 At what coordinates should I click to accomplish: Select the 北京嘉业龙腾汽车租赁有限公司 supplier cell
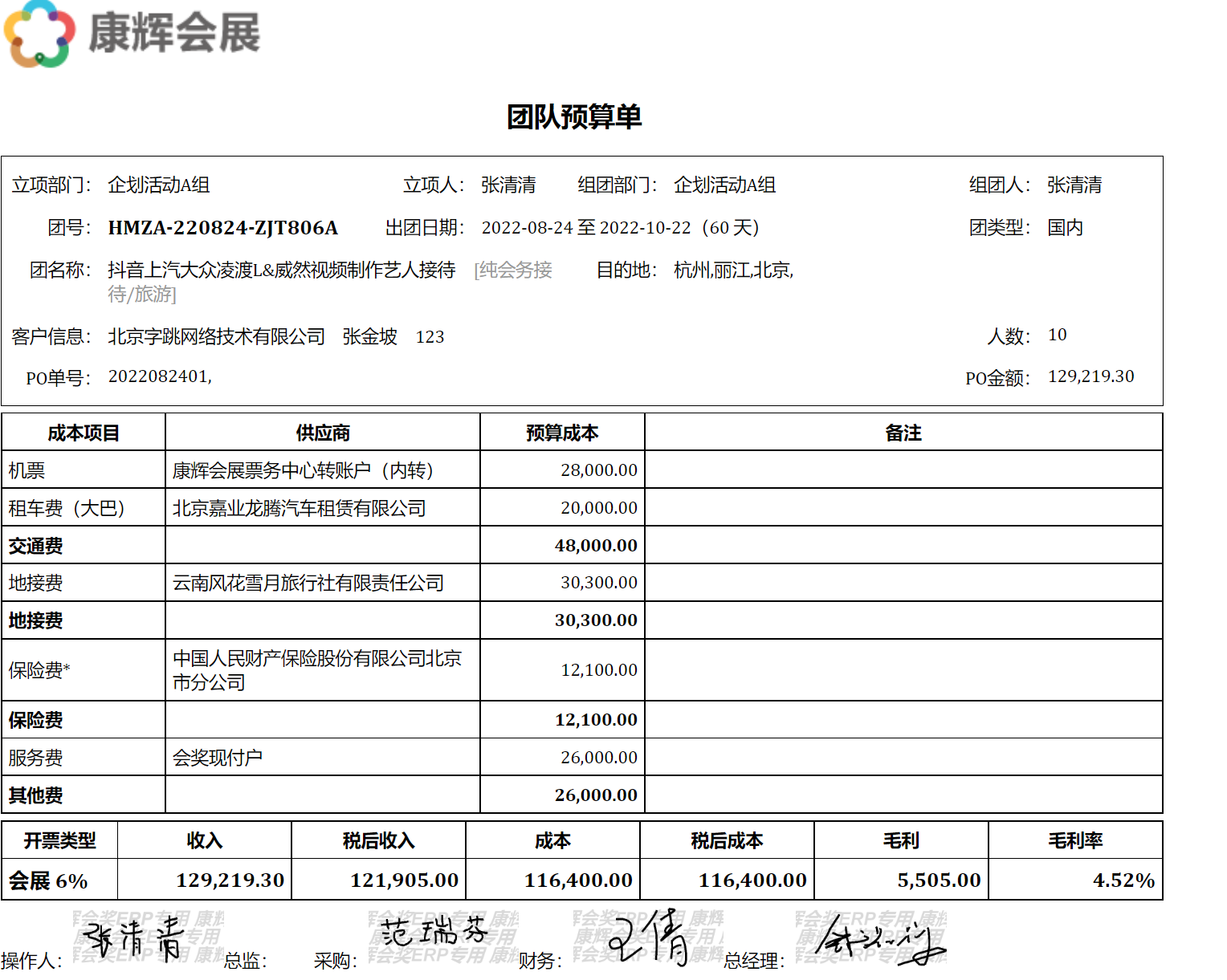(299, 508)
